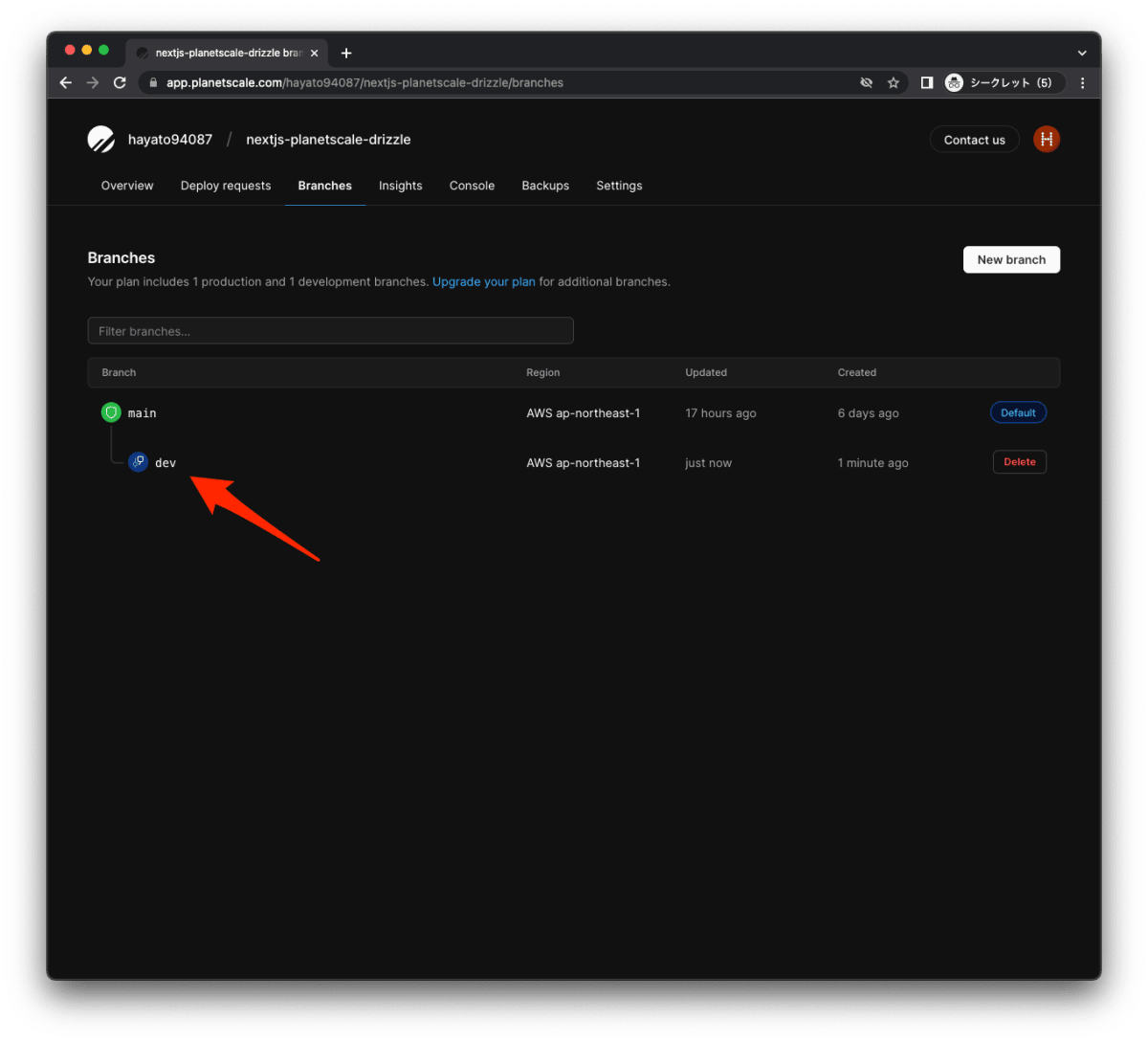Open the Overview tab

pyautogui.click(x=127, y=186)
